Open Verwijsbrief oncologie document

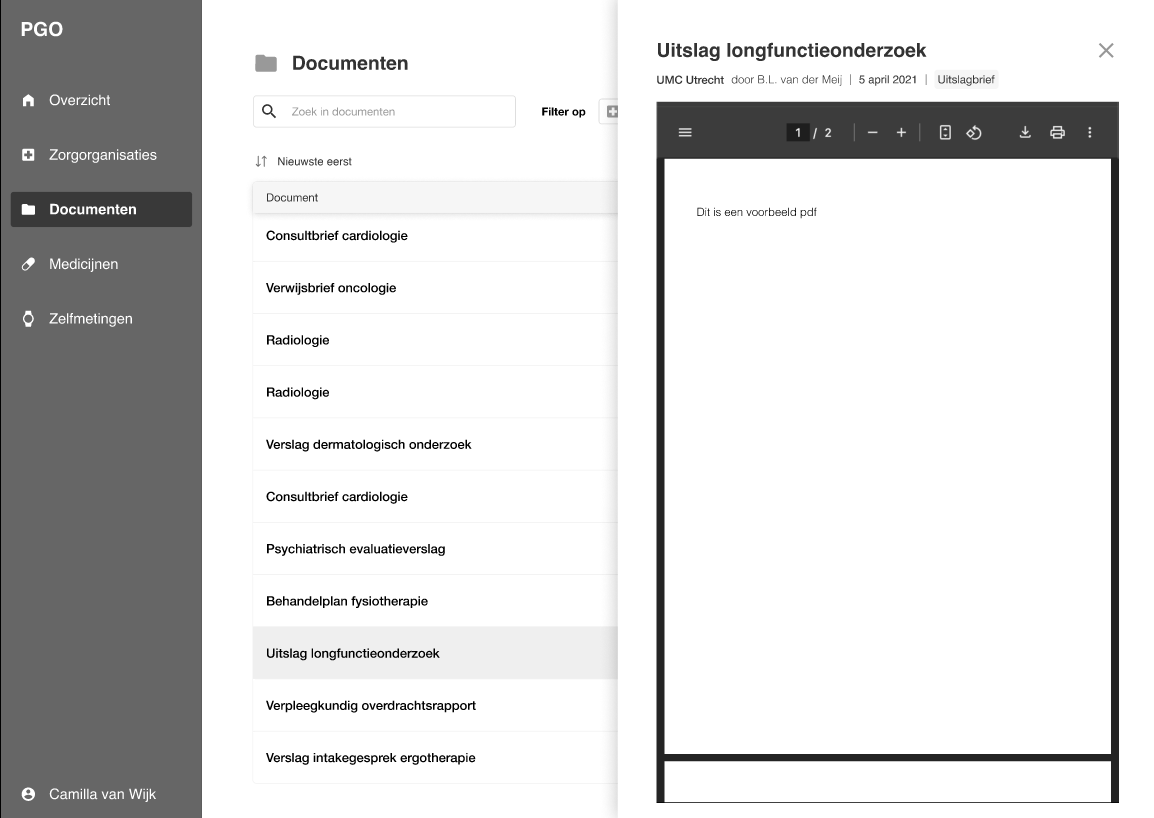point(331,288)
